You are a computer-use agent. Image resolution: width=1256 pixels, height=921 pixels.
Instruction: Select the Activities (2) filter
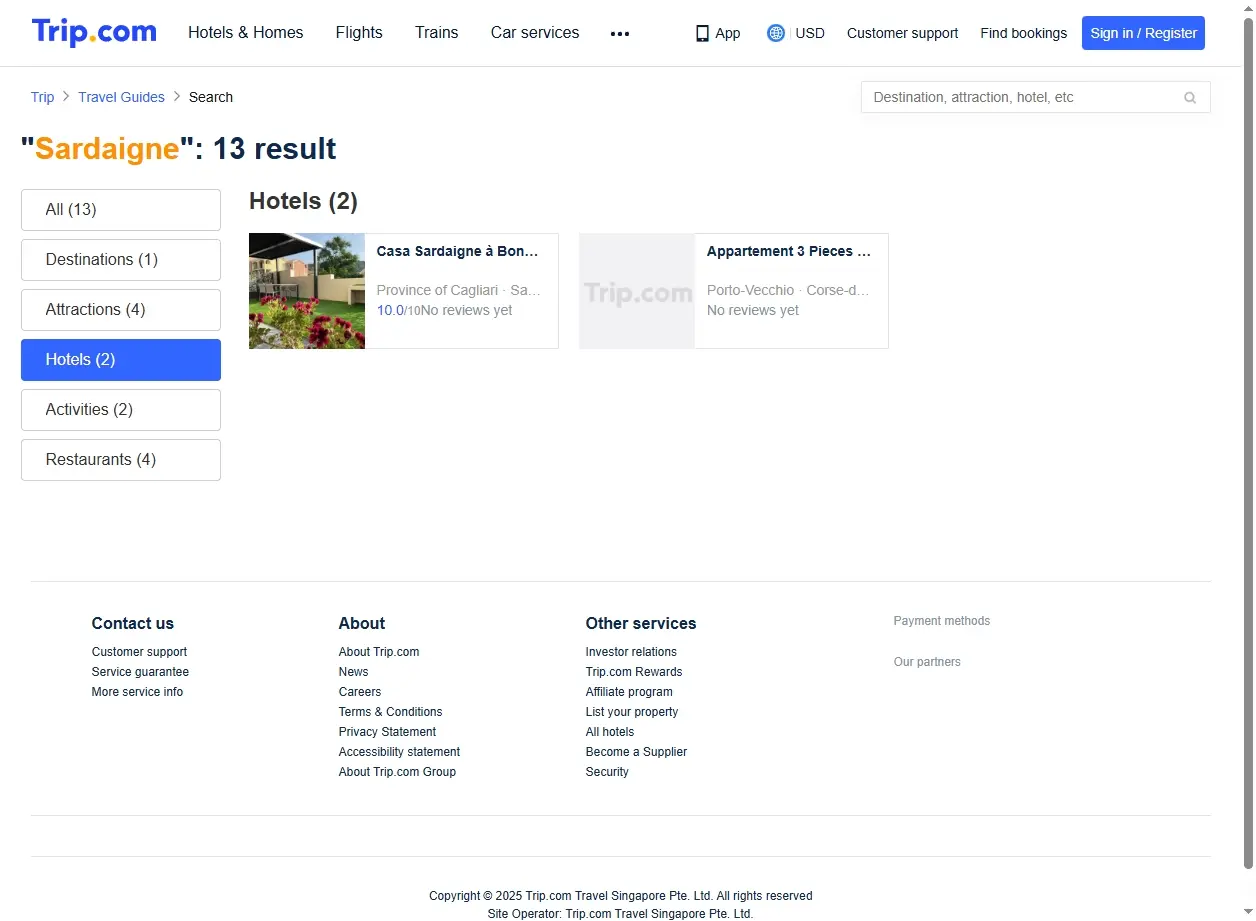click(121, 410)
